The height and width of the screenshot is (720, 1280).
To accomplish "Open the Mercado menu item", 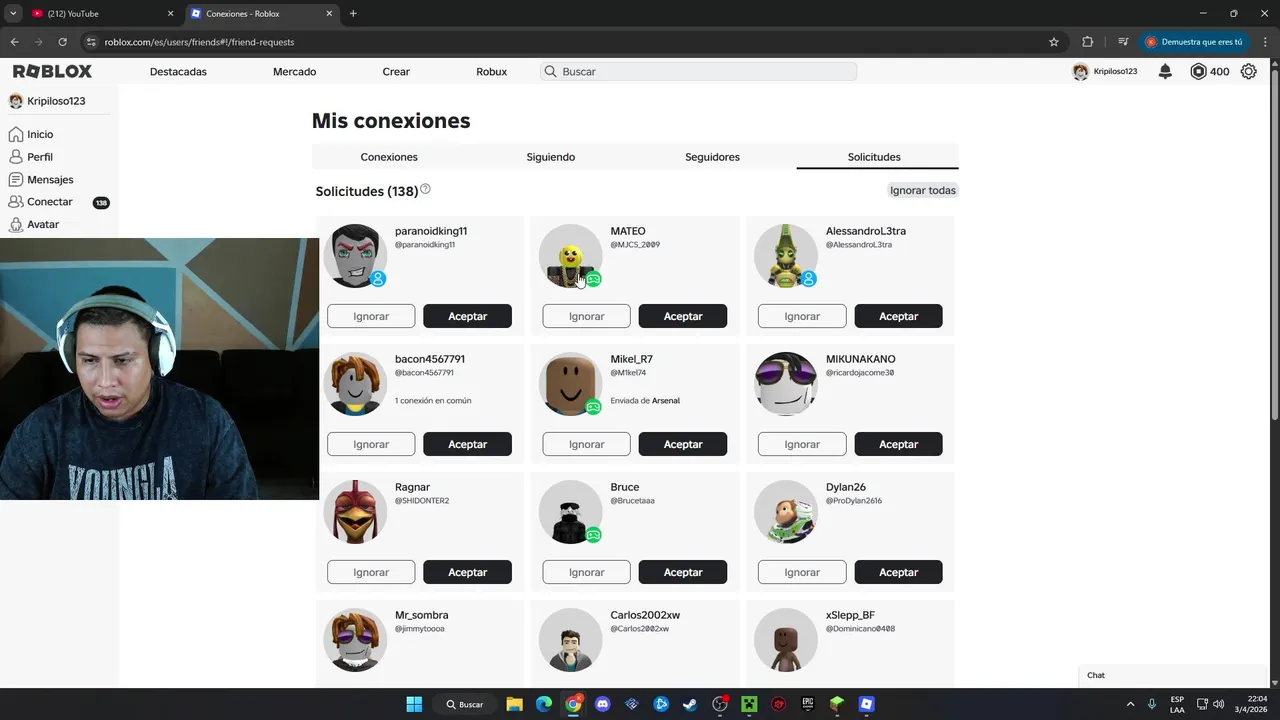I will (294, 72).
